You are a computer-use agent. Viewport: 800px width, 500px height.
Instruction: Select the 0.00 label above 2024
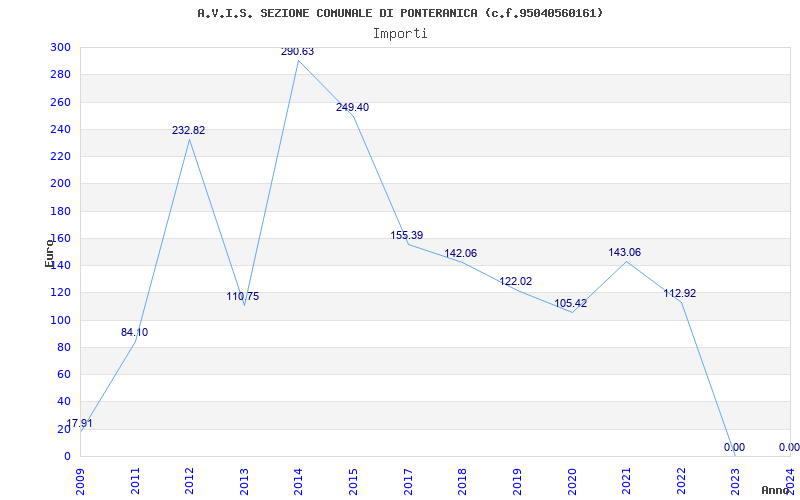click(789, 447)
